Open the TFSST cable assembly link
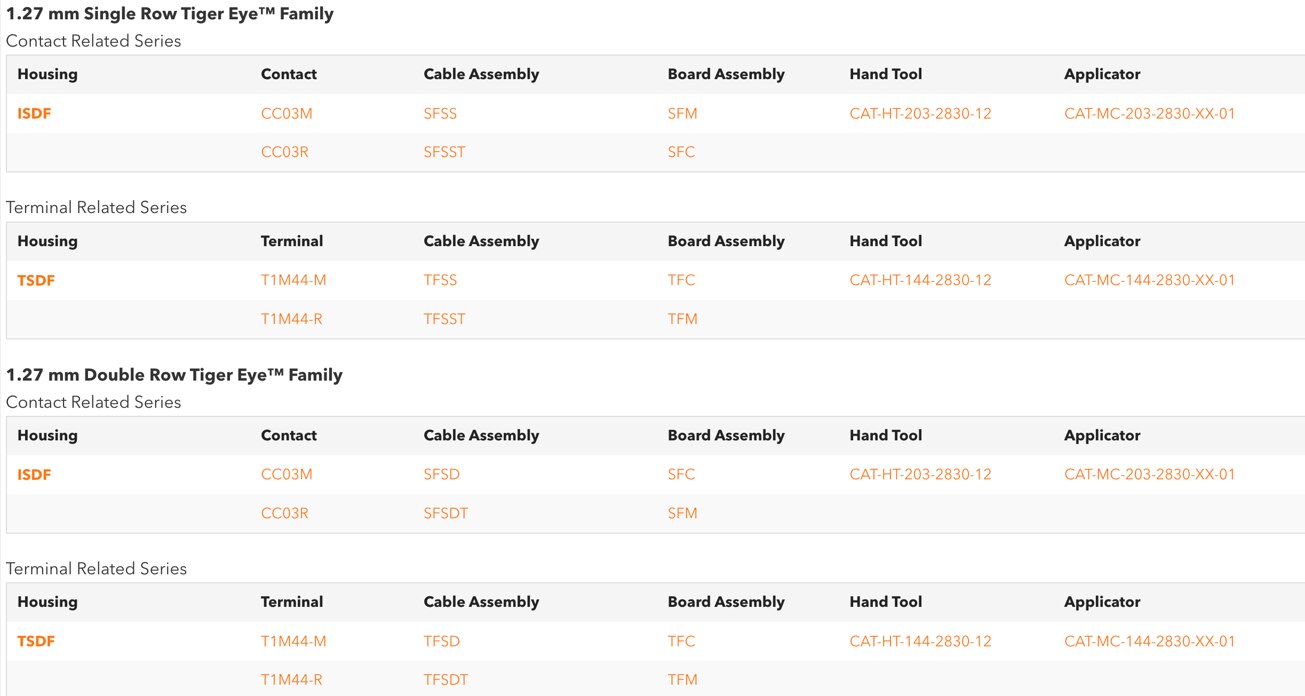Screen dimensions: 1305x696 click(x=445, y=319)
